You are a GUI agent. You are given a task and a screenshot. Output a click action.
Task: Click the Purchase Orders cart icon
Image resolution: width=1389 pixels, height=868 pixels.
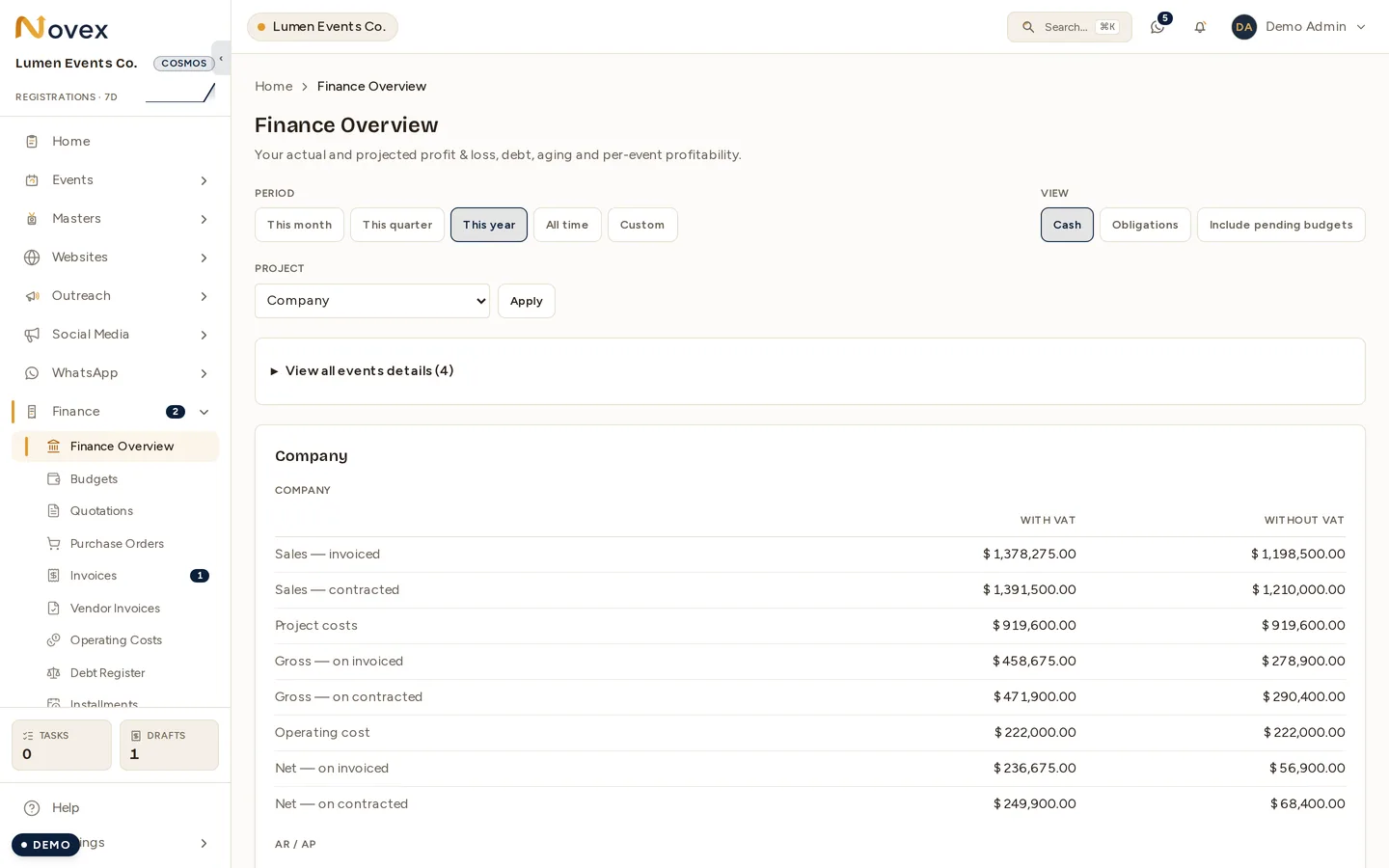[x=54, y=544]
